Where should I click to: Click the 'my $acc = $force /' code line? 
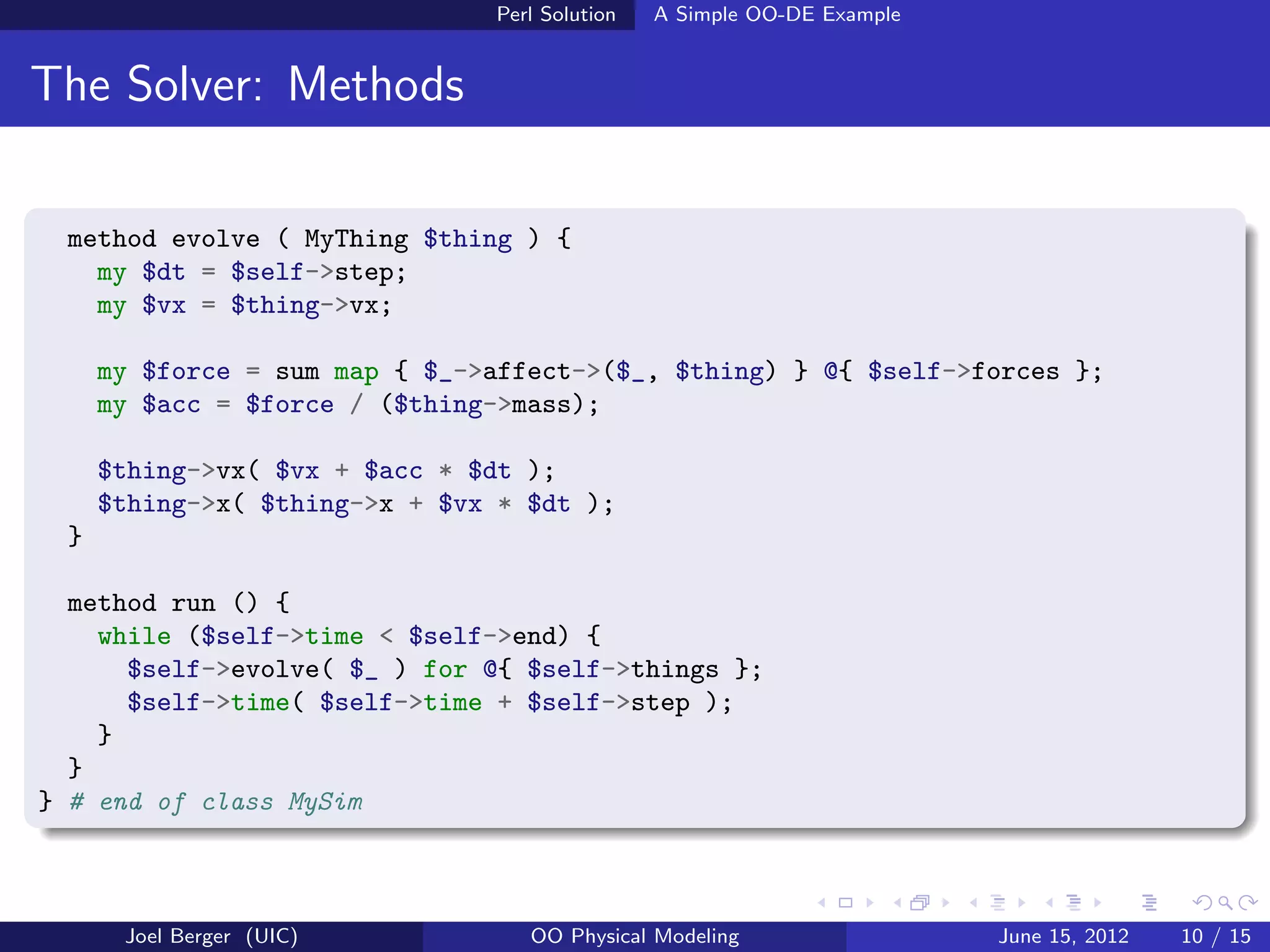[x=348, y=405]
